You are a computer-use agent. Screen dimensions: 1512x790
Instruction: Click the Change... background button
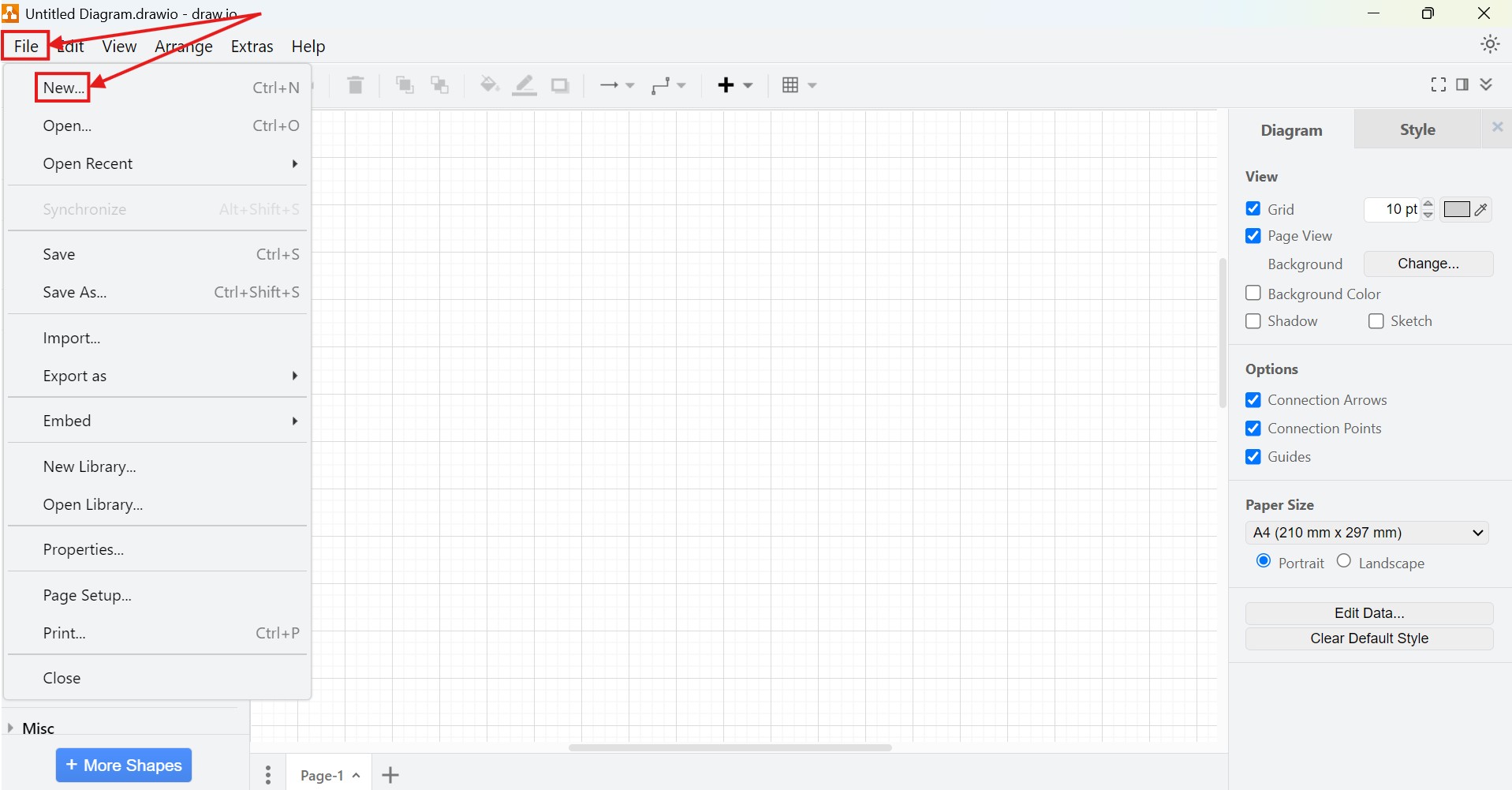point(1428,264)
